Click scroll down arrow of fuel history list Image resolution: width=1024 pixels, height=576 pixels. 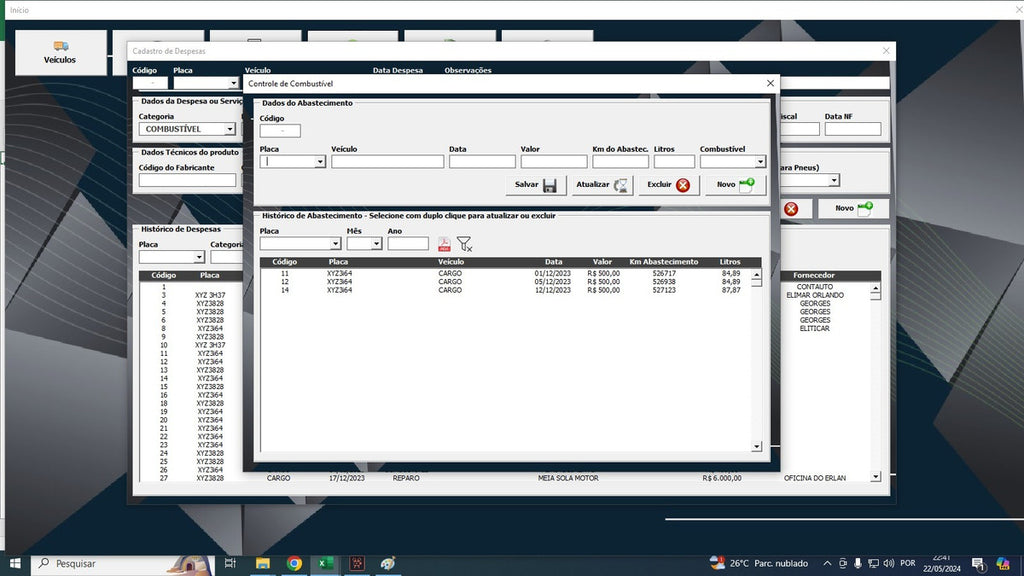[756, 447]
